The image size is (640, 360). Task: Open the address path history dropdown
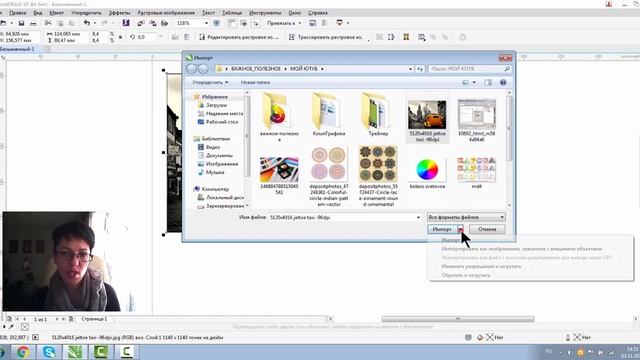[x=410, y=69]
